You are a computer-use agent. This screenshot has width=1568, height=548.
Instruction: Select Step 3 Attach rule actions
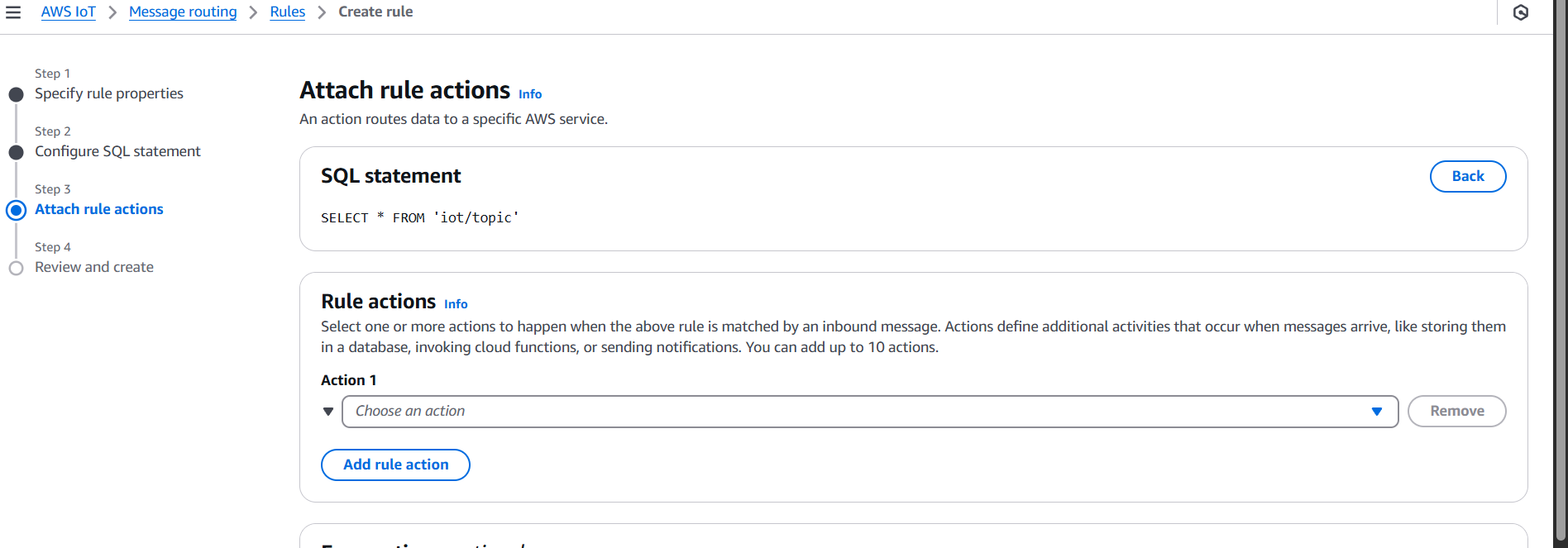99,209
